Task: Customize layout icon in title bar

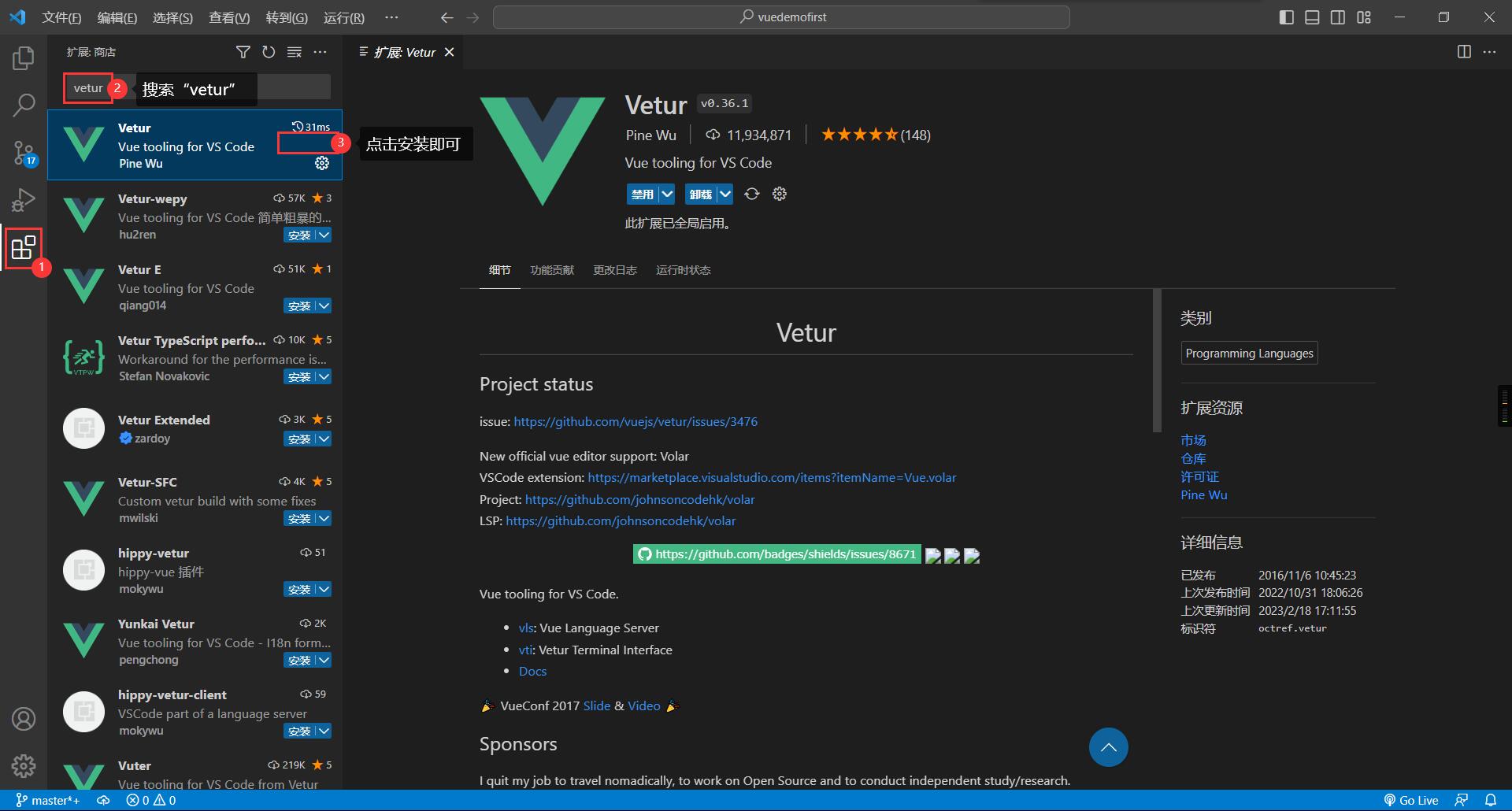Action: pos(1364,17)
